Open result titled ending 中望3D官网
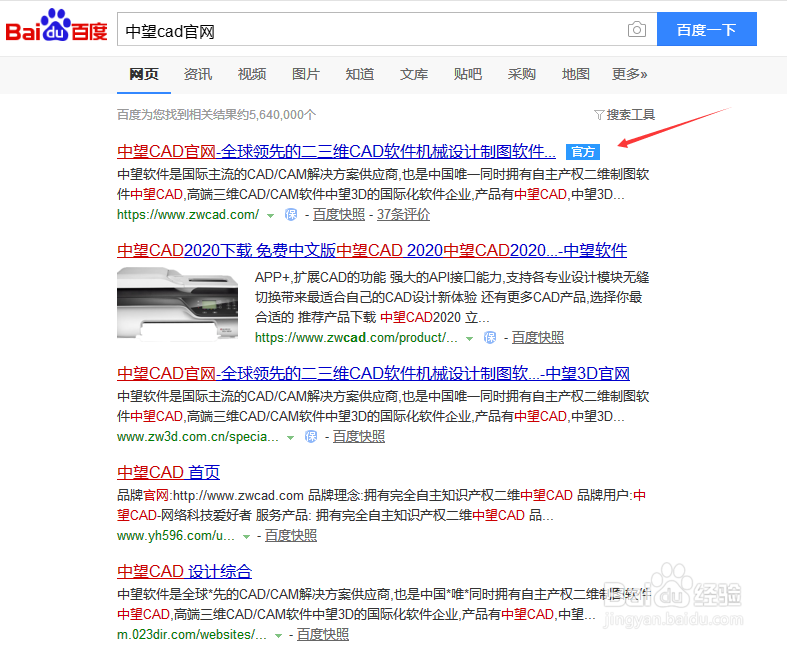The width and height of the screenshot is (787, 647). tap(373, 373)
